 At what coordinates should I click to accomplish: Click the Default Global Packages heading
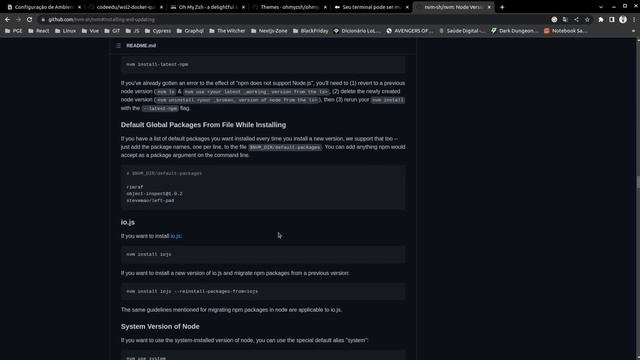pyautogui.click(x=203, y=125)
